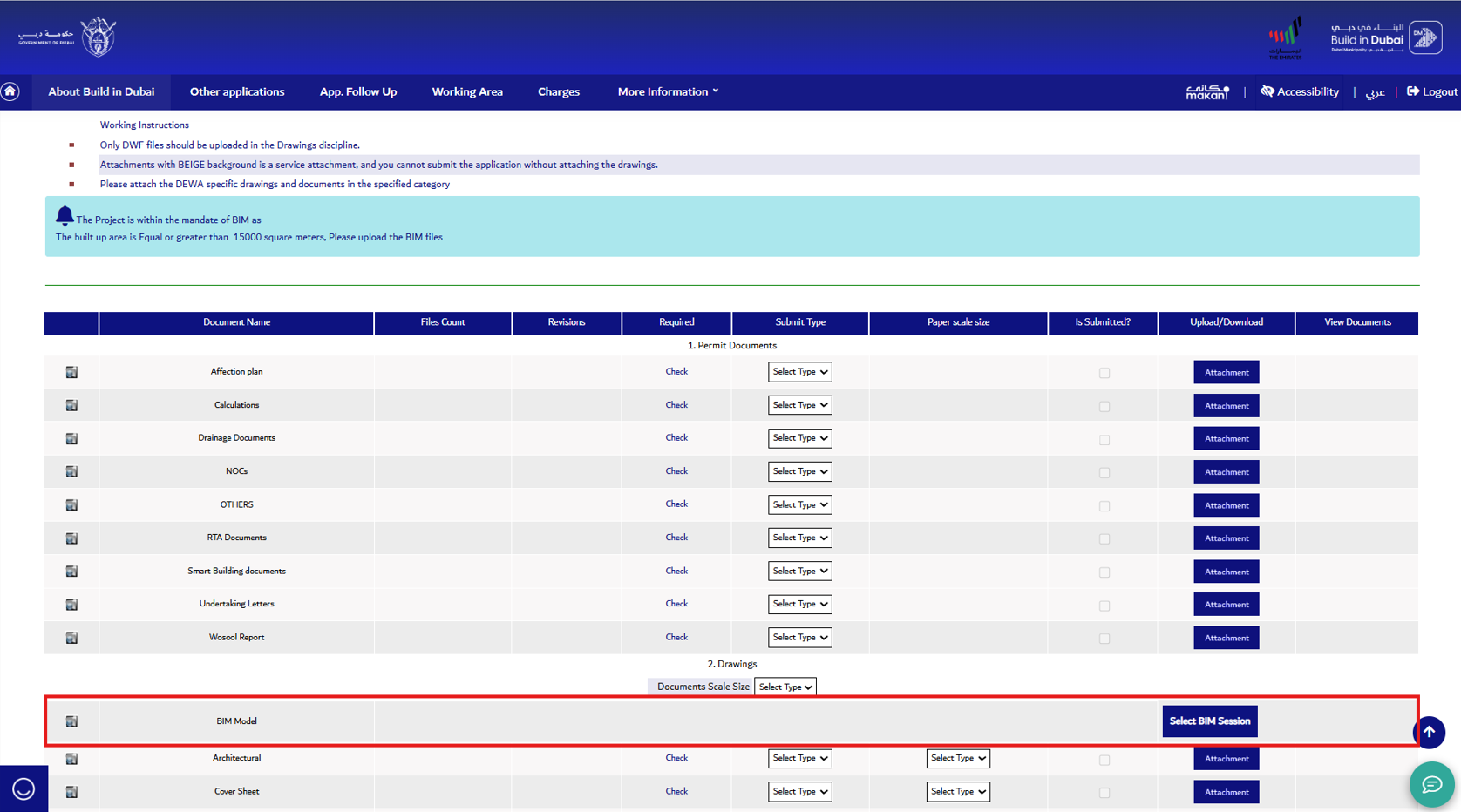Viewport: 1461px width, 812px height.
Task: Tick Is Submitted for NOCs
Action: pyautogui.click(x=1104, y=472)
